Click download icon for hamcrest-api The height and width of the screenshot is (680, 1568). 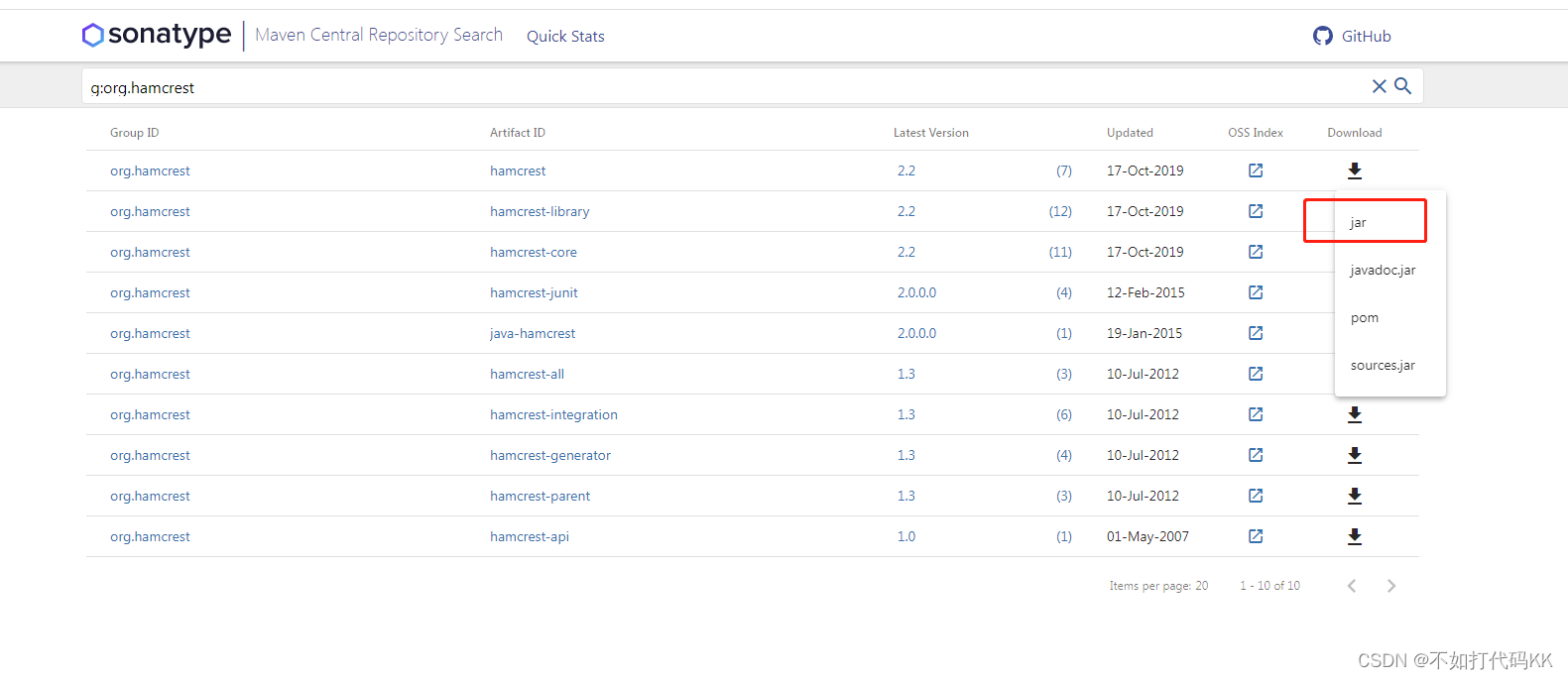(x=1355, y=536)
